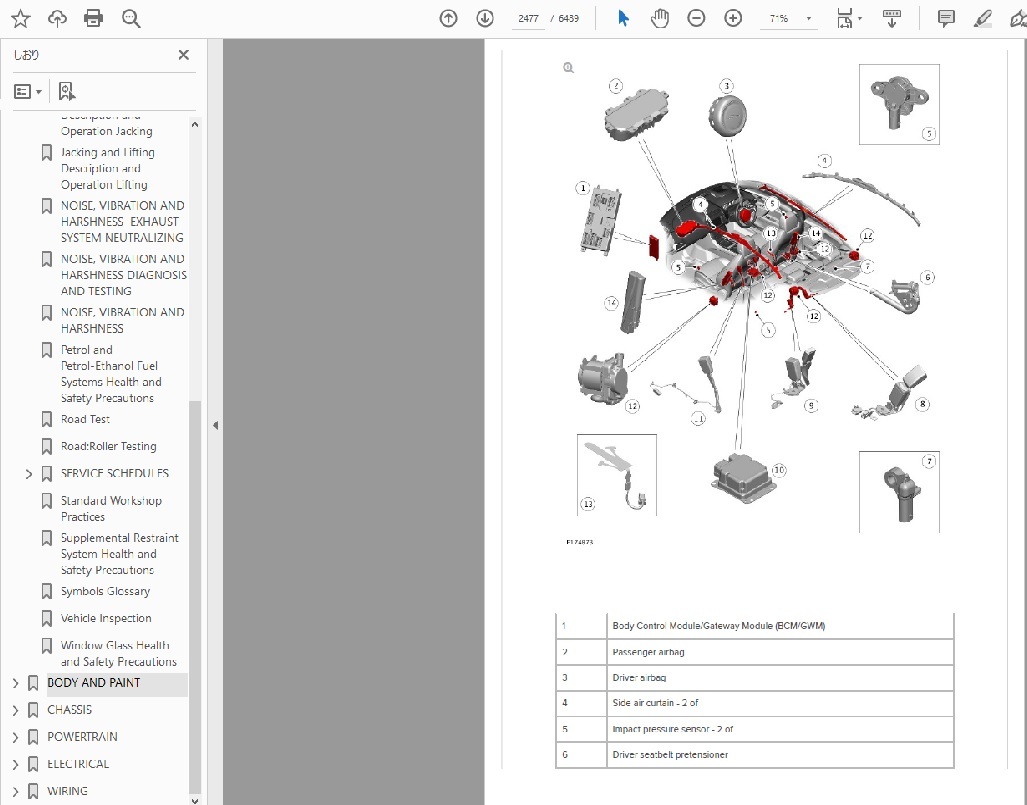Select the CHASSIS bookmark
The width and height of the screenshot is (1027, 805).
click(69, 709)
